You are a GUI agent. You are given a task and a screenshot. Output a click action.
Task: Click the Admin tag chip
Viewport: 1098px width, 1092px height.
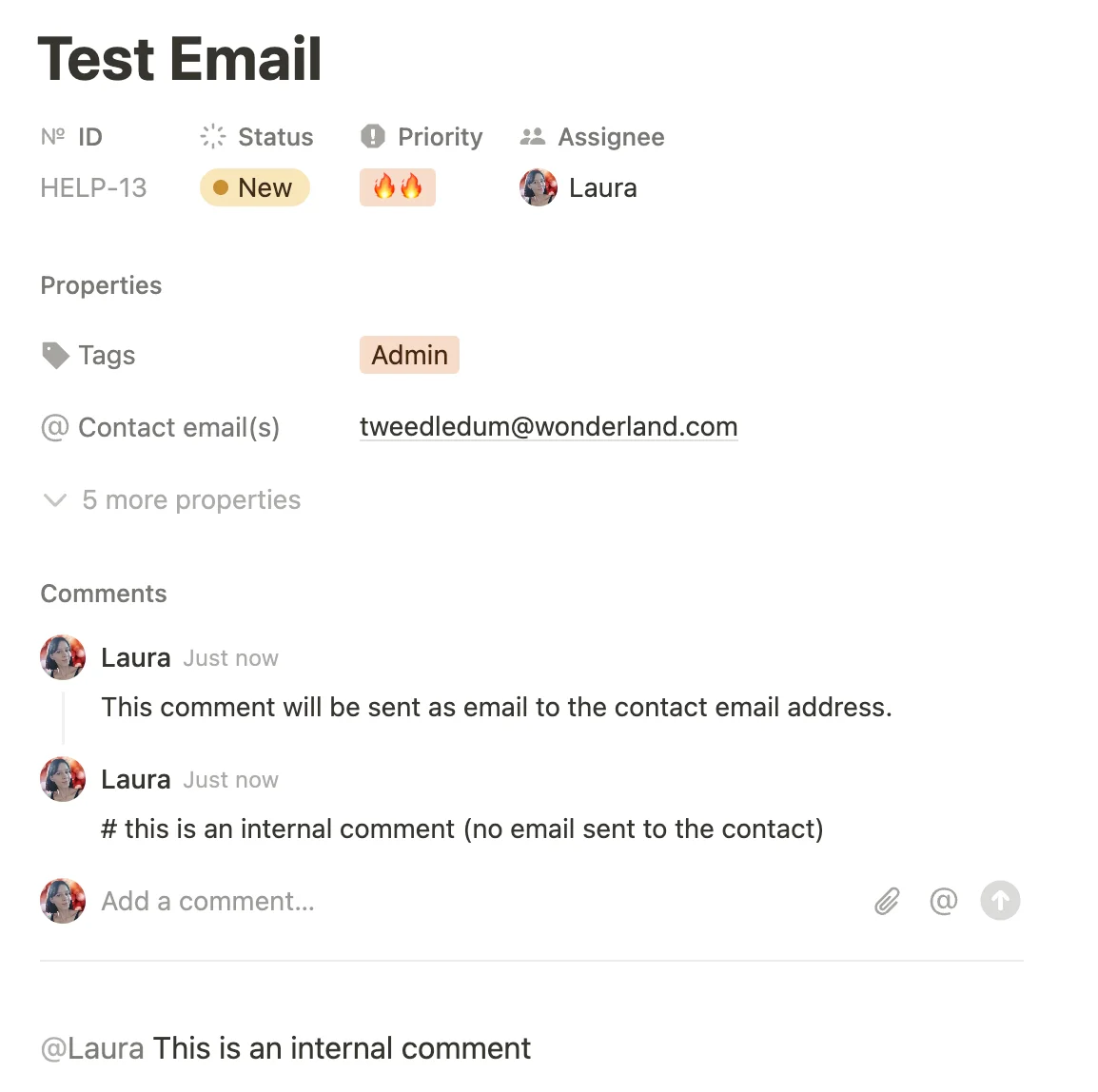(409, 356)
